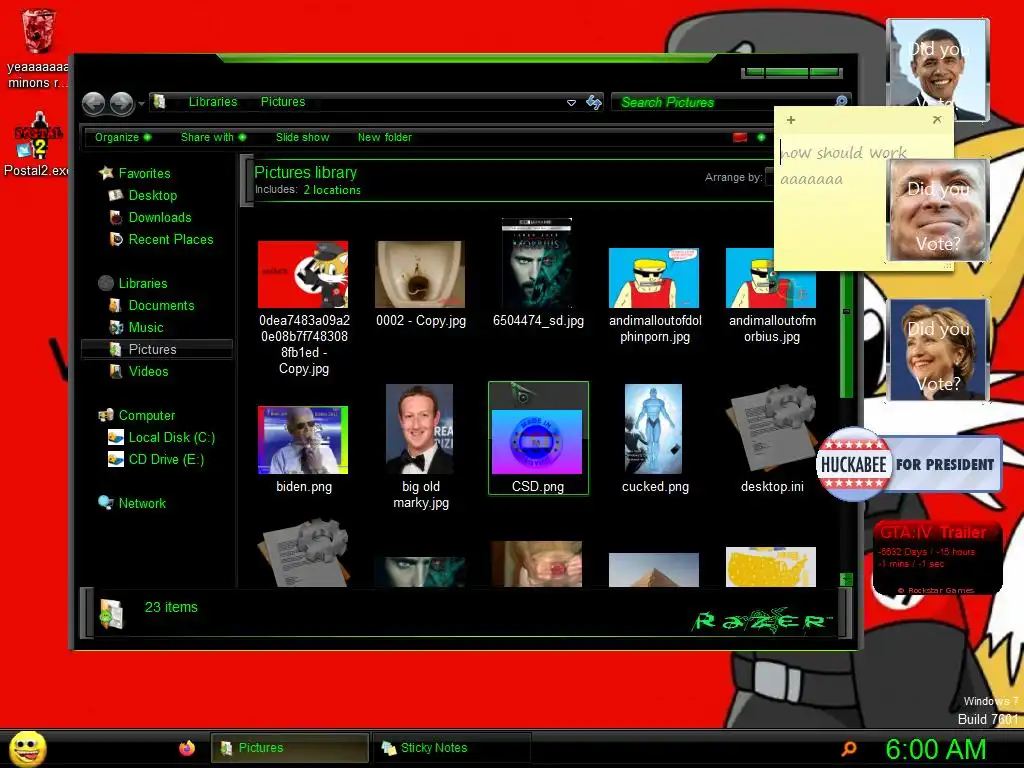The width and height of the screenshot is (1024, 768).
Task: Select Libraries in navigation pane
Action: point(133,283)
